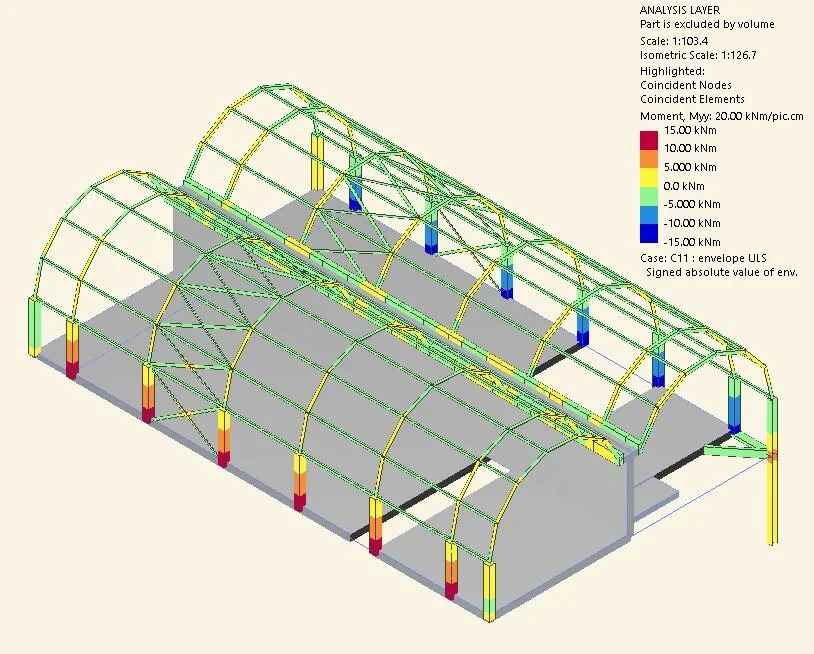Click the 'Isometric Scale: 1:126.7' label
The width and height of the screenshot is (814, 654).
[x=698, y=55]
